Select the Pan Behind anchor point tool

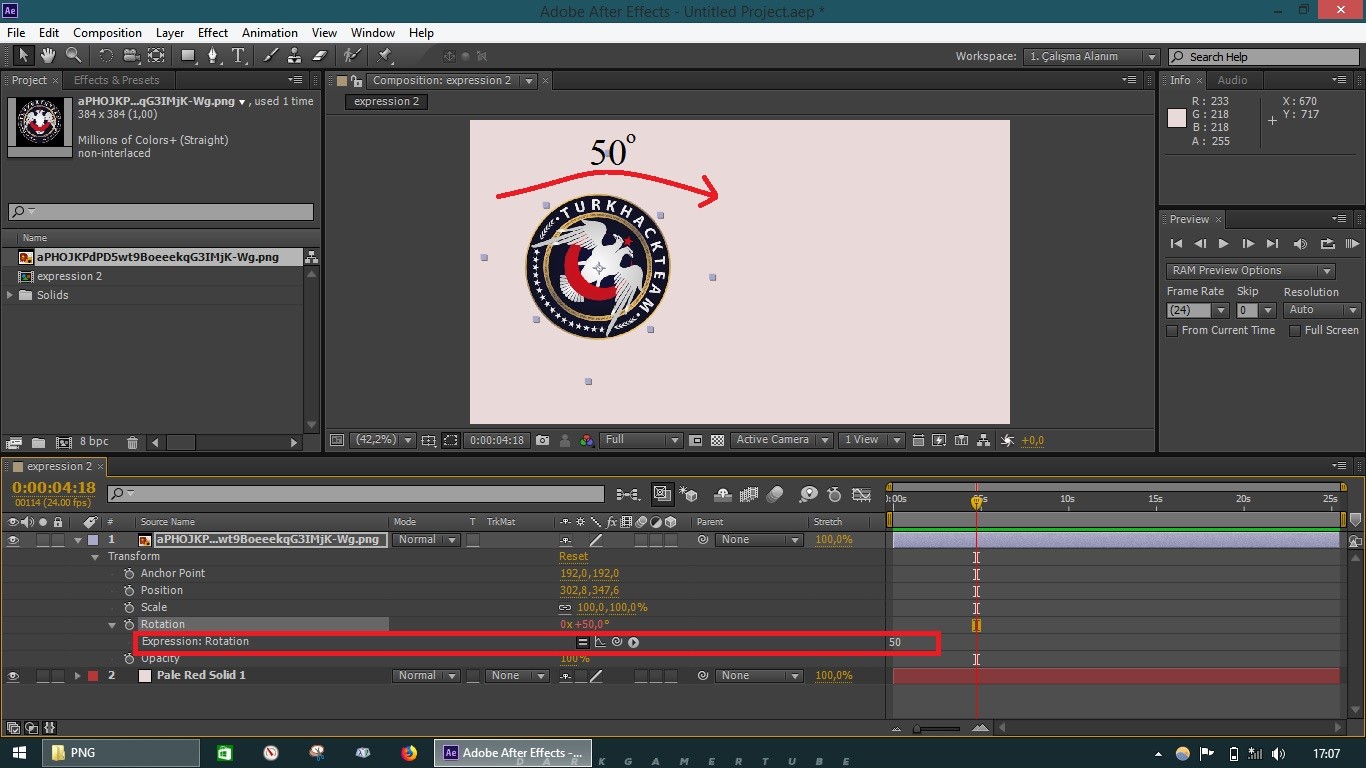(156, 56)
